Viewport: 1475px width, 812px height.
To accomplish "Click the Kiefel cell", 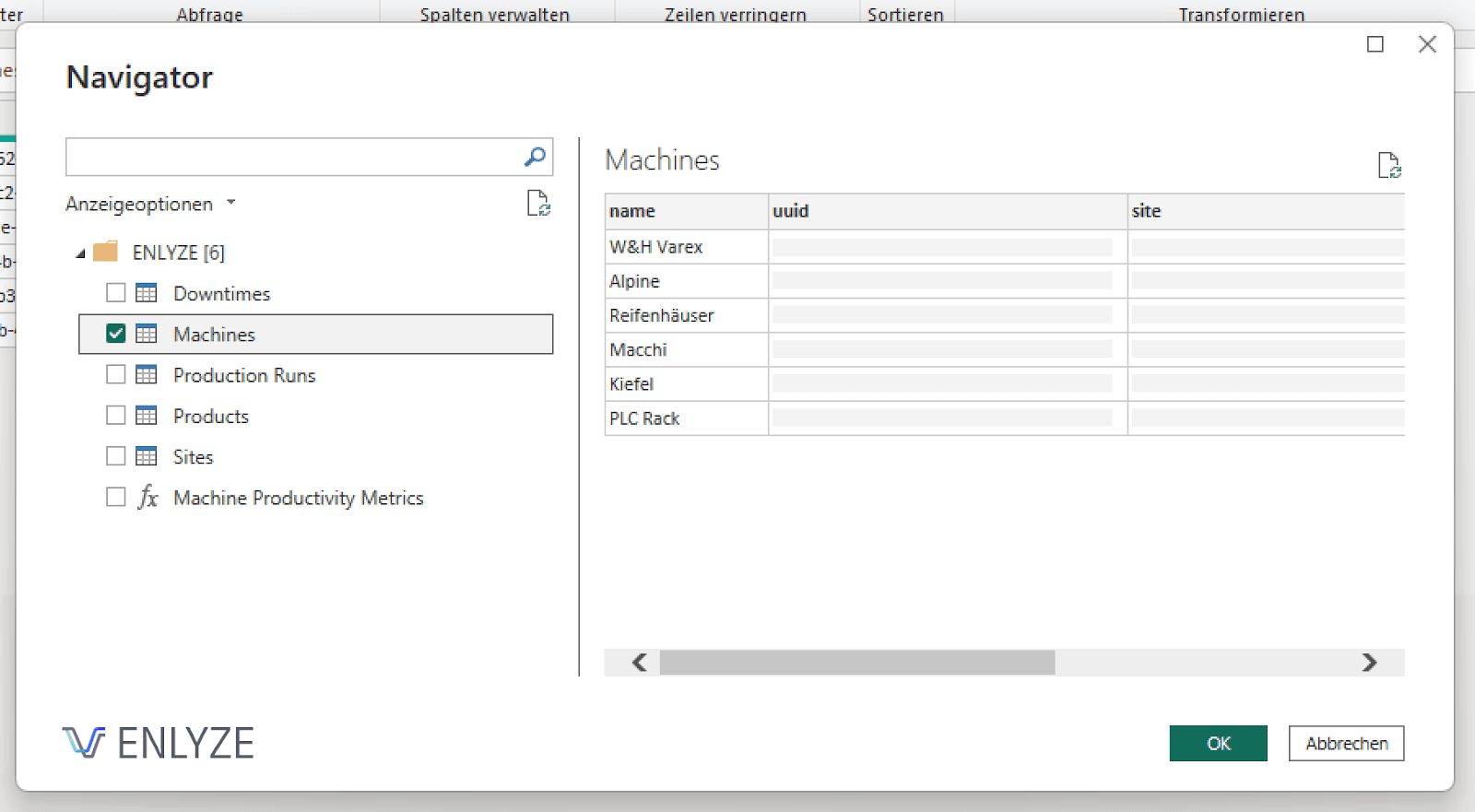I will click(687, 383).
